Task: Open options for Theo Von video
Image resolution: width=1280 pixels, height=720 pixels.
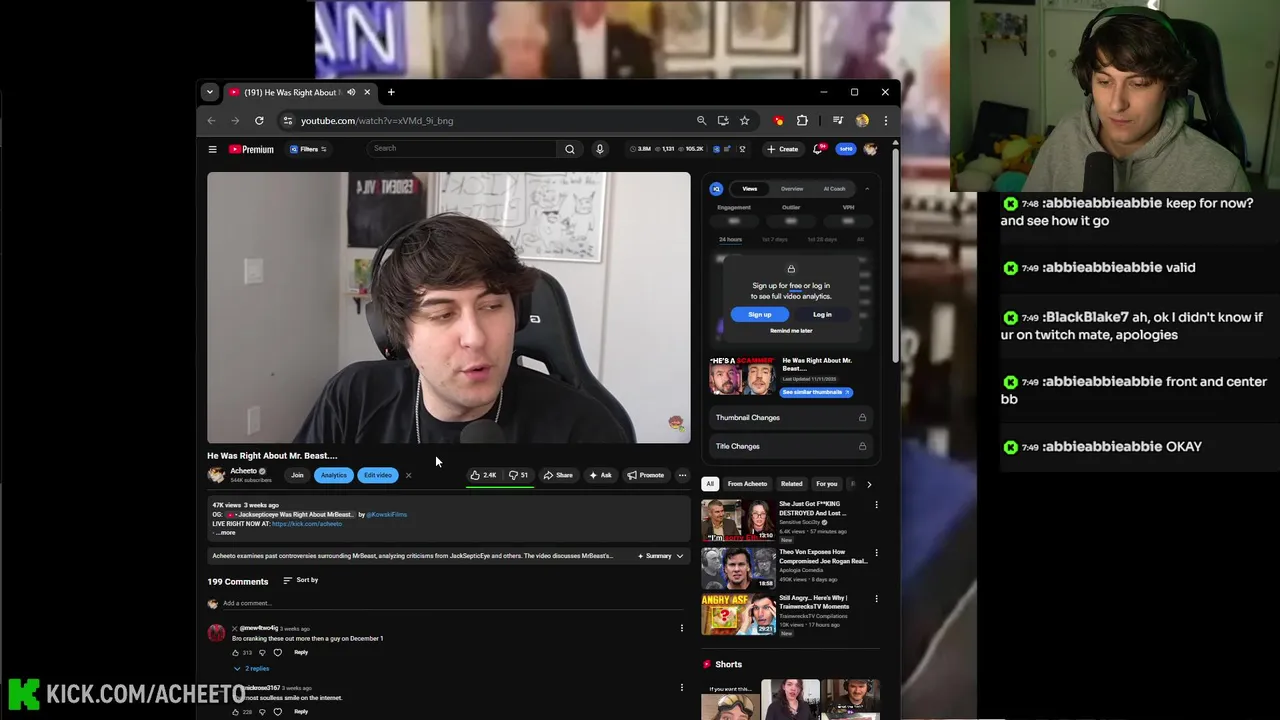Action: 876,552
